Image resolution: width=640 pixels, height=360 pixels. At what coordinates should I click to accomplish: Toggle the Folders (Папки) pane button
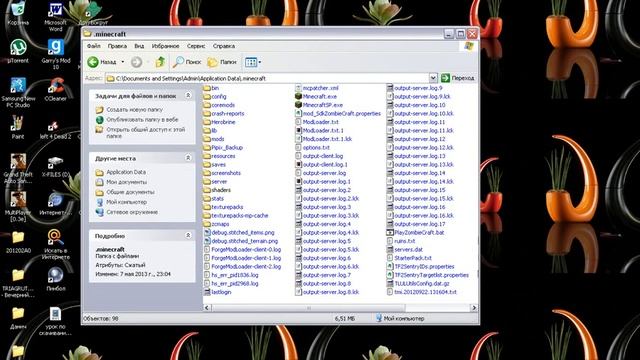[222, 62]
